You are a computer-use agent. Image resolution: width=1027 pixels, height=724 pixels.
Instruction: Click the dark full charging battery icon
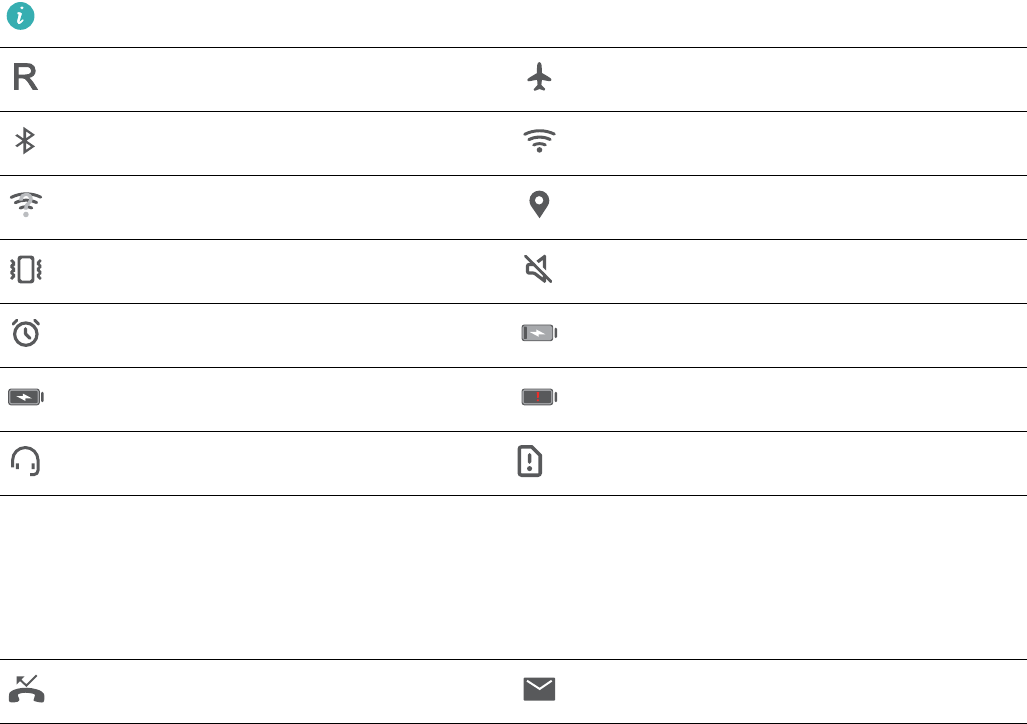(x=26, y=397)
